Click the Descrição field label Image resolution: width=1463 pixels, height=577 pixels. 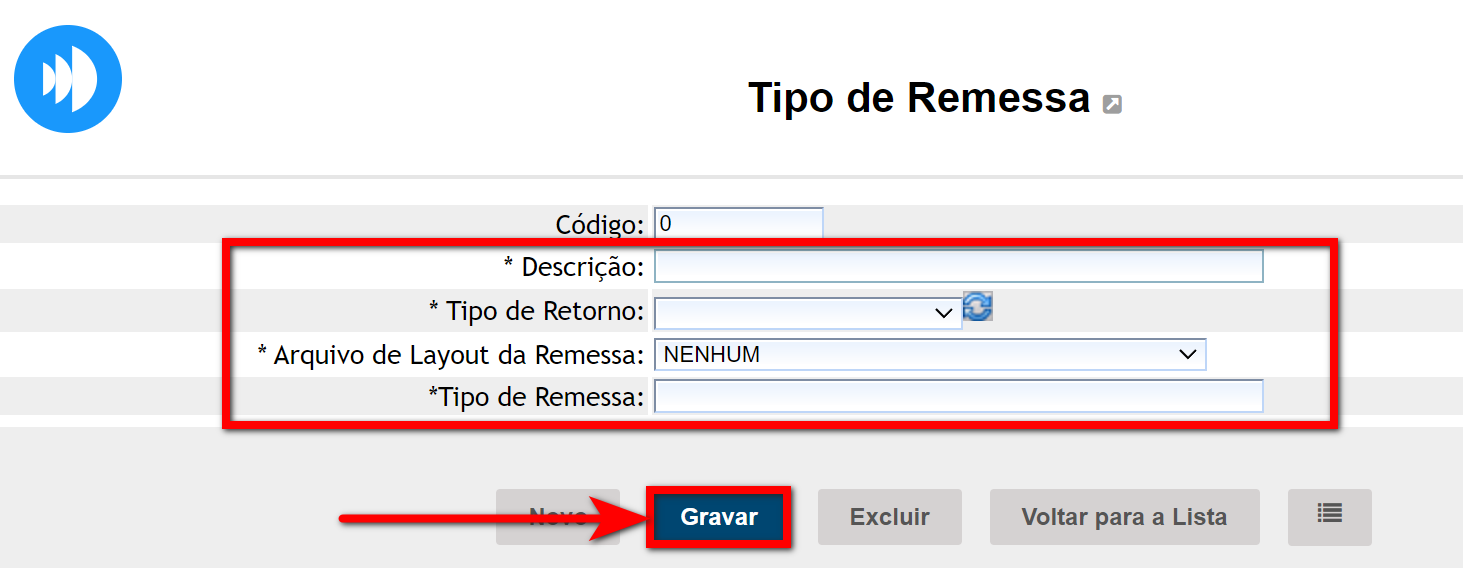coord(574,267)
